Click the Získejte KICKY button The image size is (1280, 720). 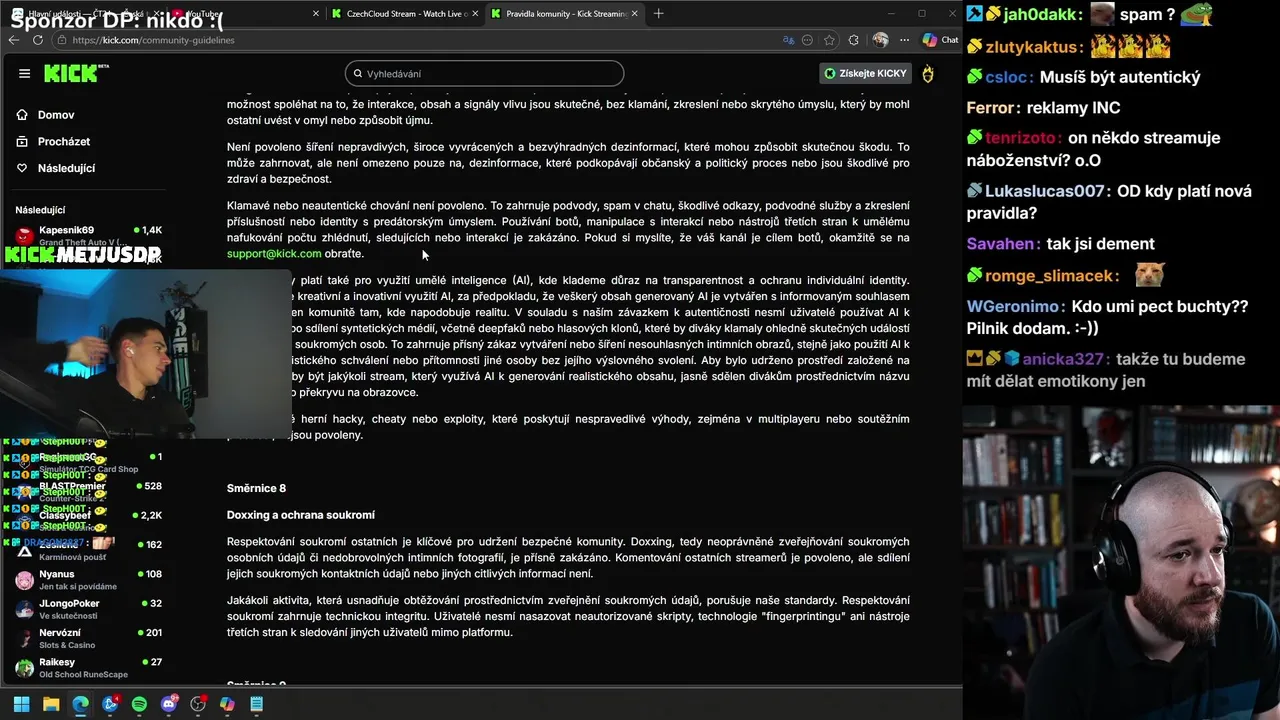[865, 73]
